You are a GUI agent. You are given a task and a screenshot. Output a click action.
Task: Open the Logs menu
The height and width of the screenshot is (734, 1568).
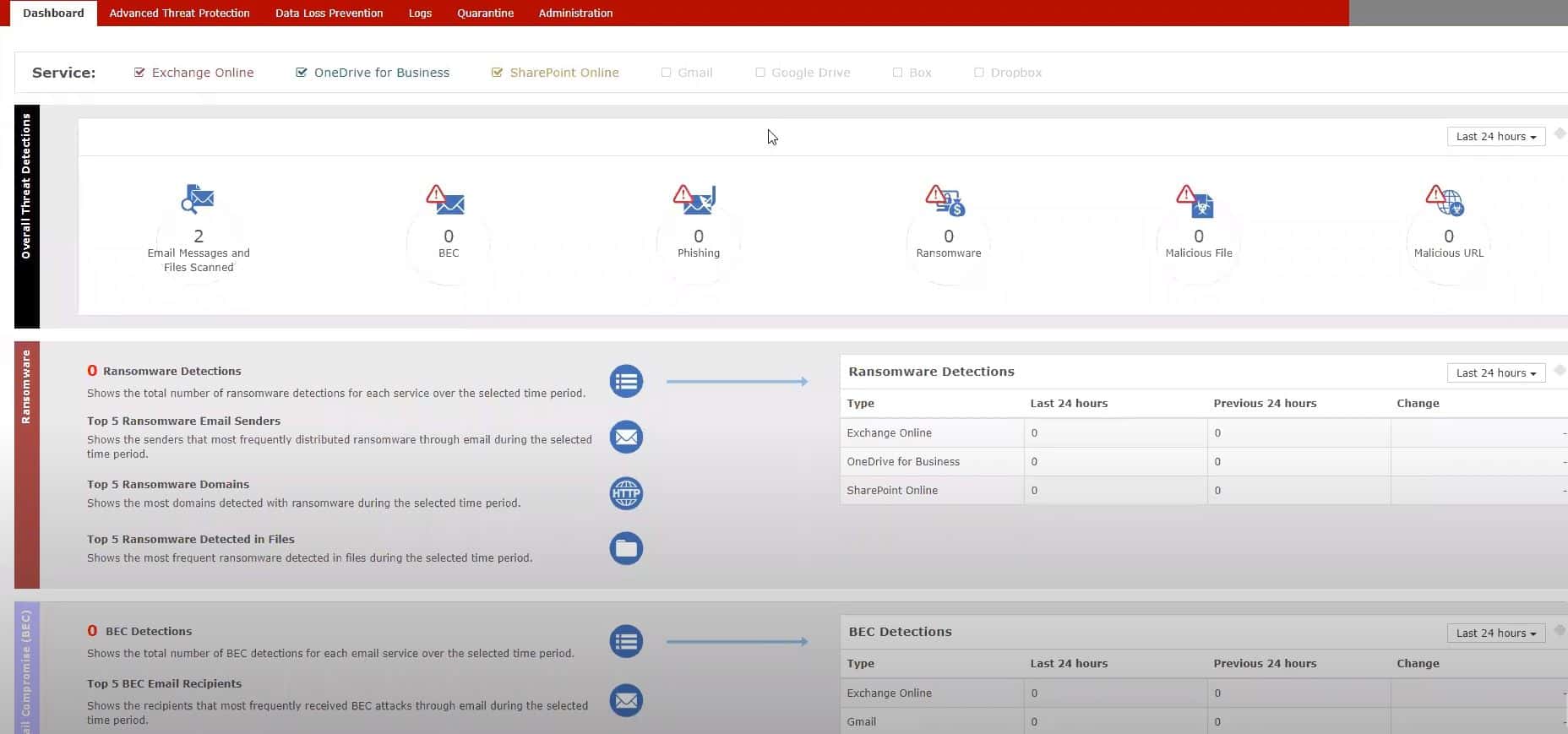(x=420, y=13)
